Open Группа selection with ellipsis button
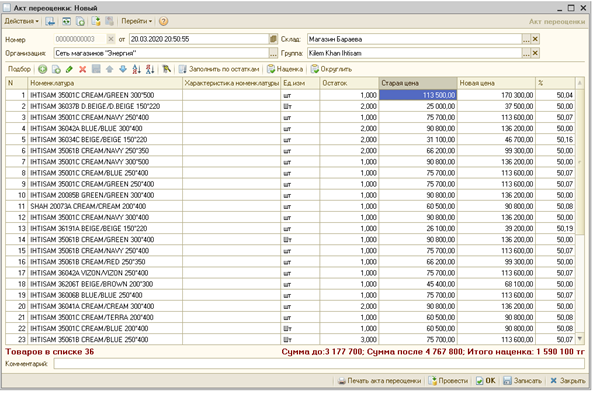This screenshot has width=593, height=393. click(x=526, y=53)
